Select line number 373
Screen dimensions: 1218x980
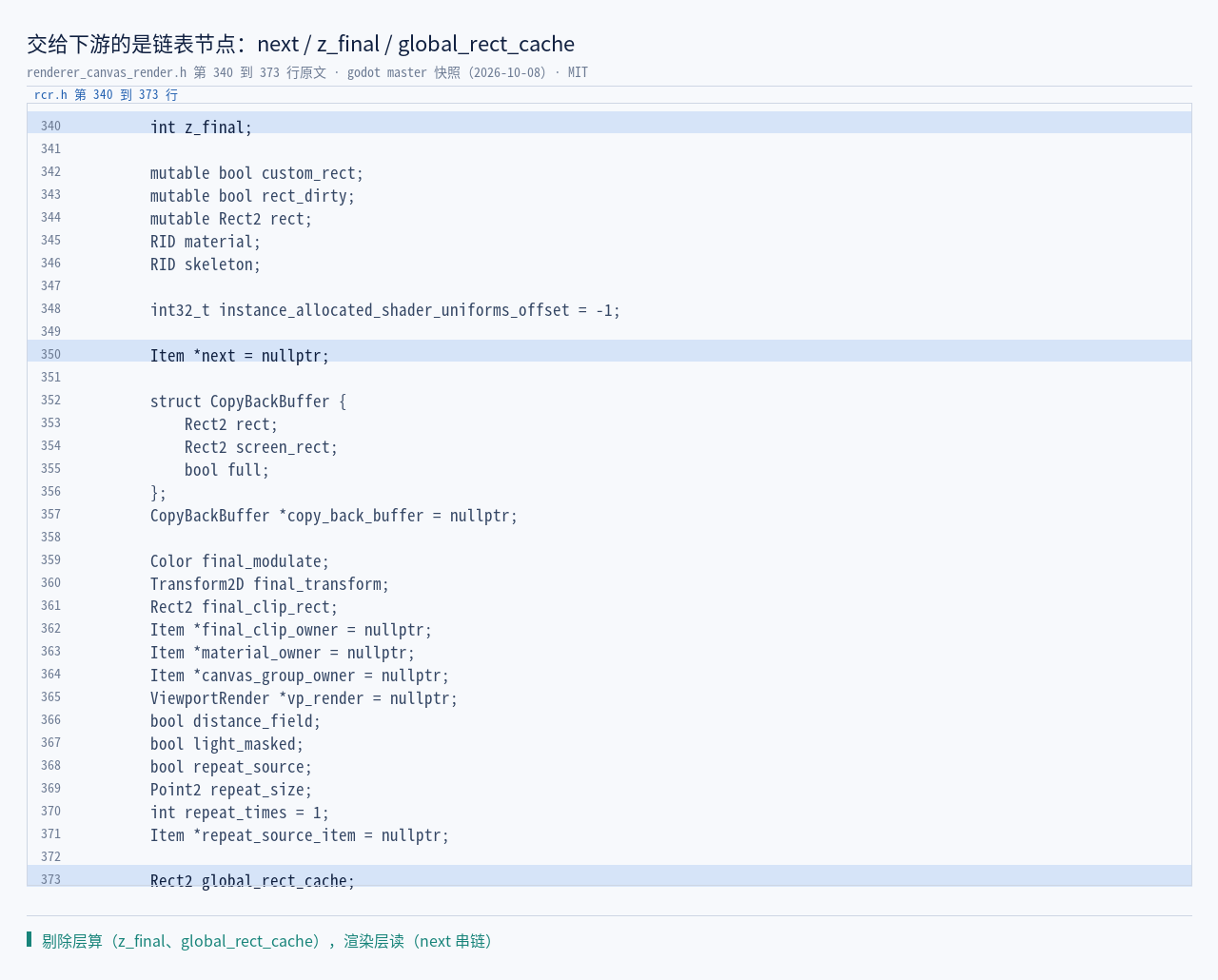pos(50,879)
